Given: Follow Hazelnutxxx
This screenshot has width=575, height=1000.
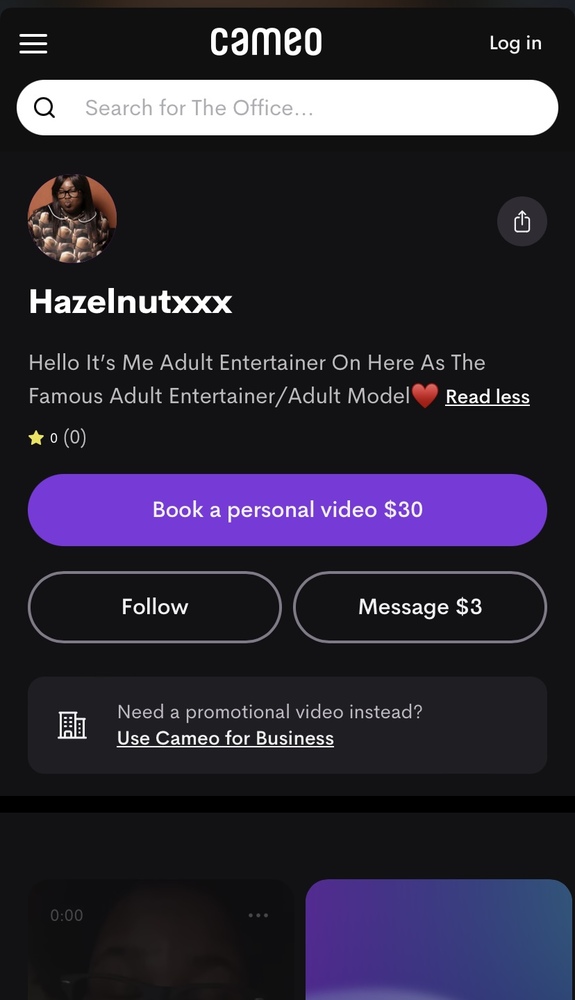Looking at the screenshot, I should [x=155, y=607].
